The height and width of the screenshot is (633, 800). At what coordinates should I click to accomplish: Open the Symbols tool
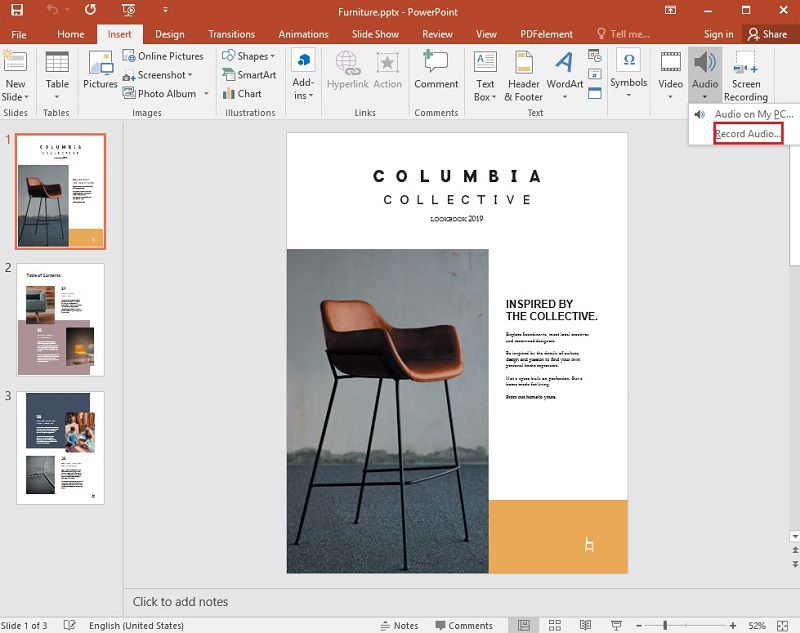(x=629, y=70)
